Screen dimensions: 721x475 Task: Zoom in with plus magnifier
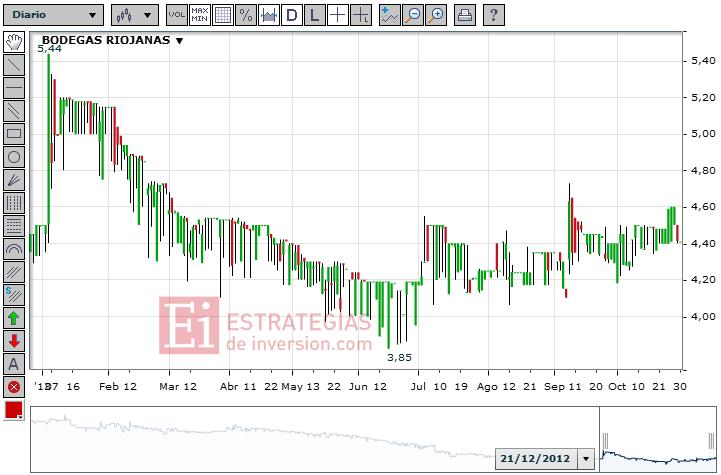pyautogui.click(x=435, y=15)
